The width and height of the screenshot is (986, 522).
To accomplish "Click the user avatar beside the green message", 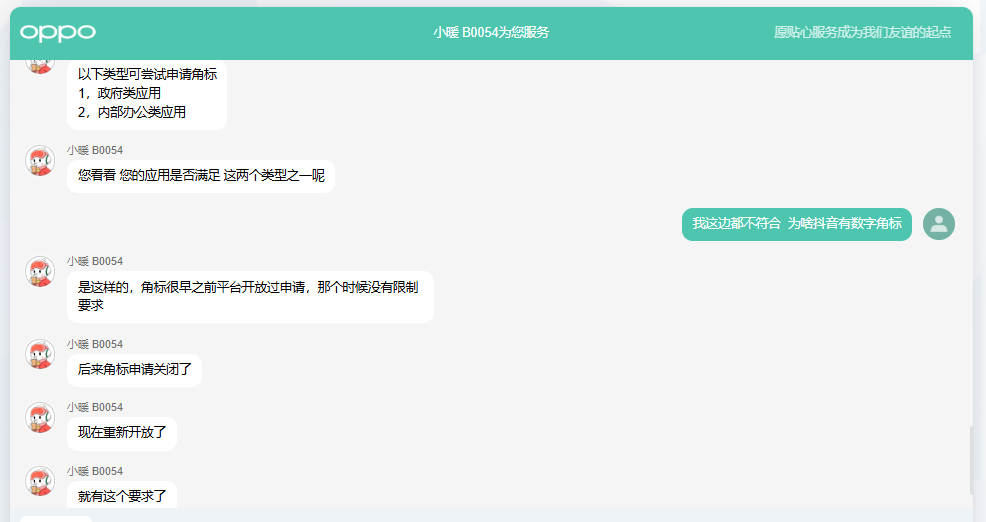I will click(x=938, y=224).
